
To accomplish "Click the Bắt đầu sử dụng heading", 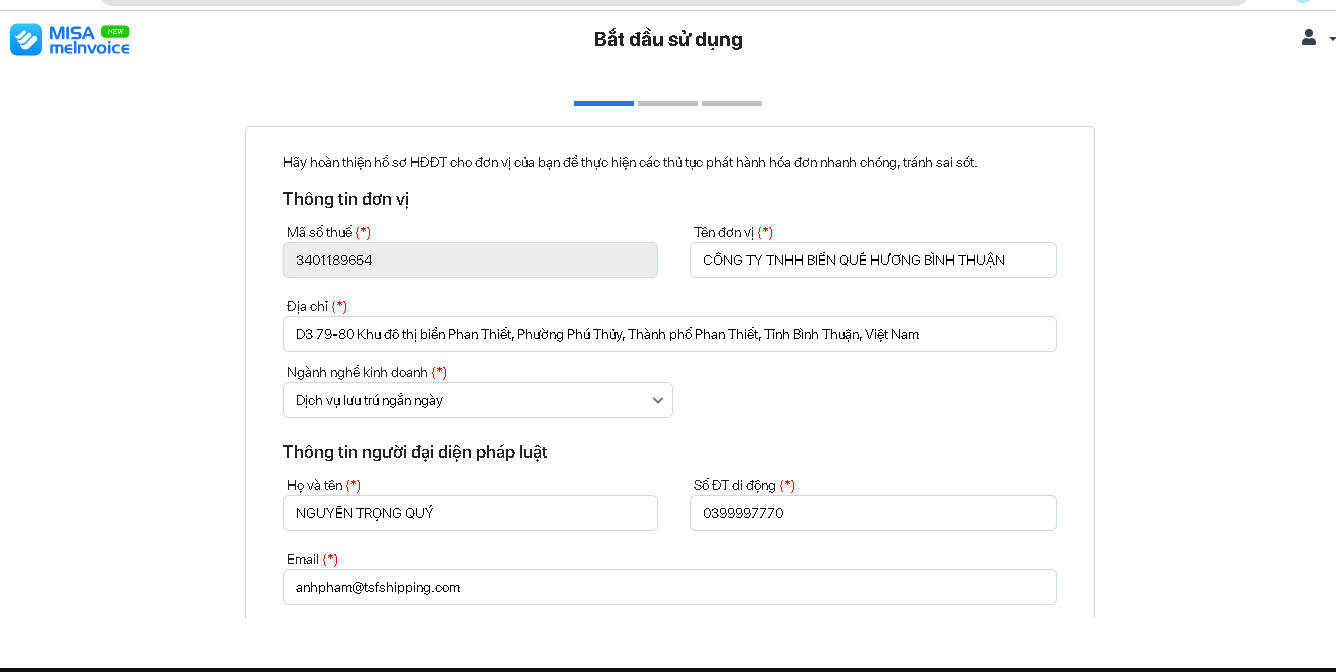I will pos(668,40).
